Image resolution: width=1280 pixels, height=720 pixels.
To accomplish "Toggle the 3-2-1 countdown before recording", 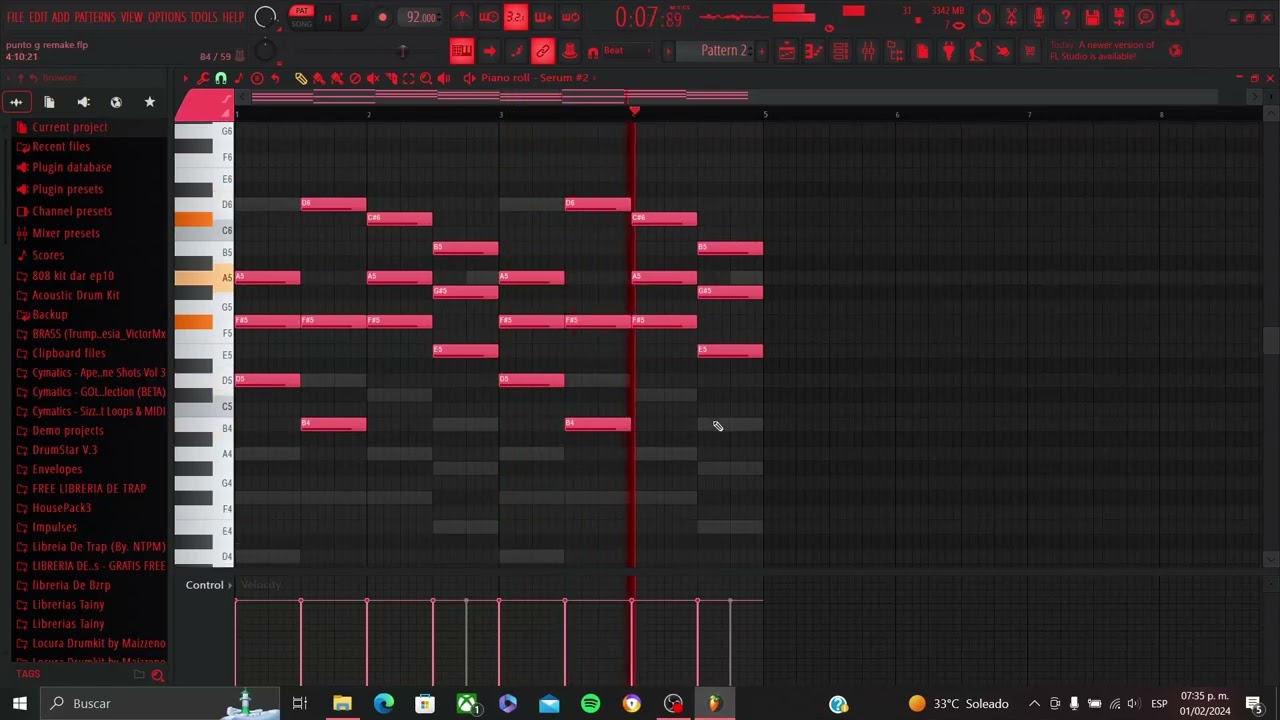I will [x=515, y=17].
